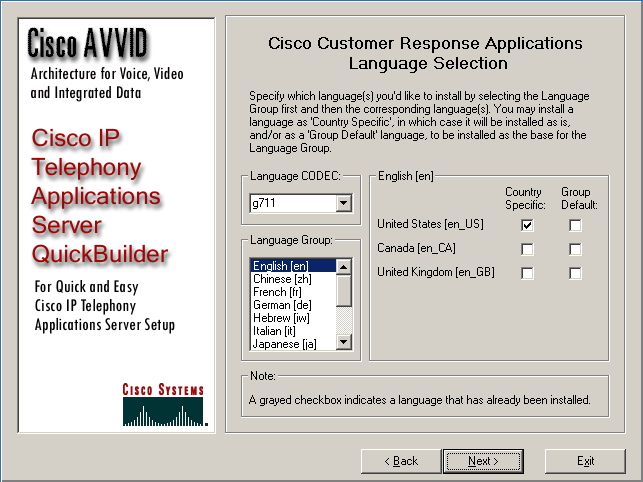Screen dimensions: 643x482
Task: Tick Country Specific for Canada
Action: tap(527, 249)
